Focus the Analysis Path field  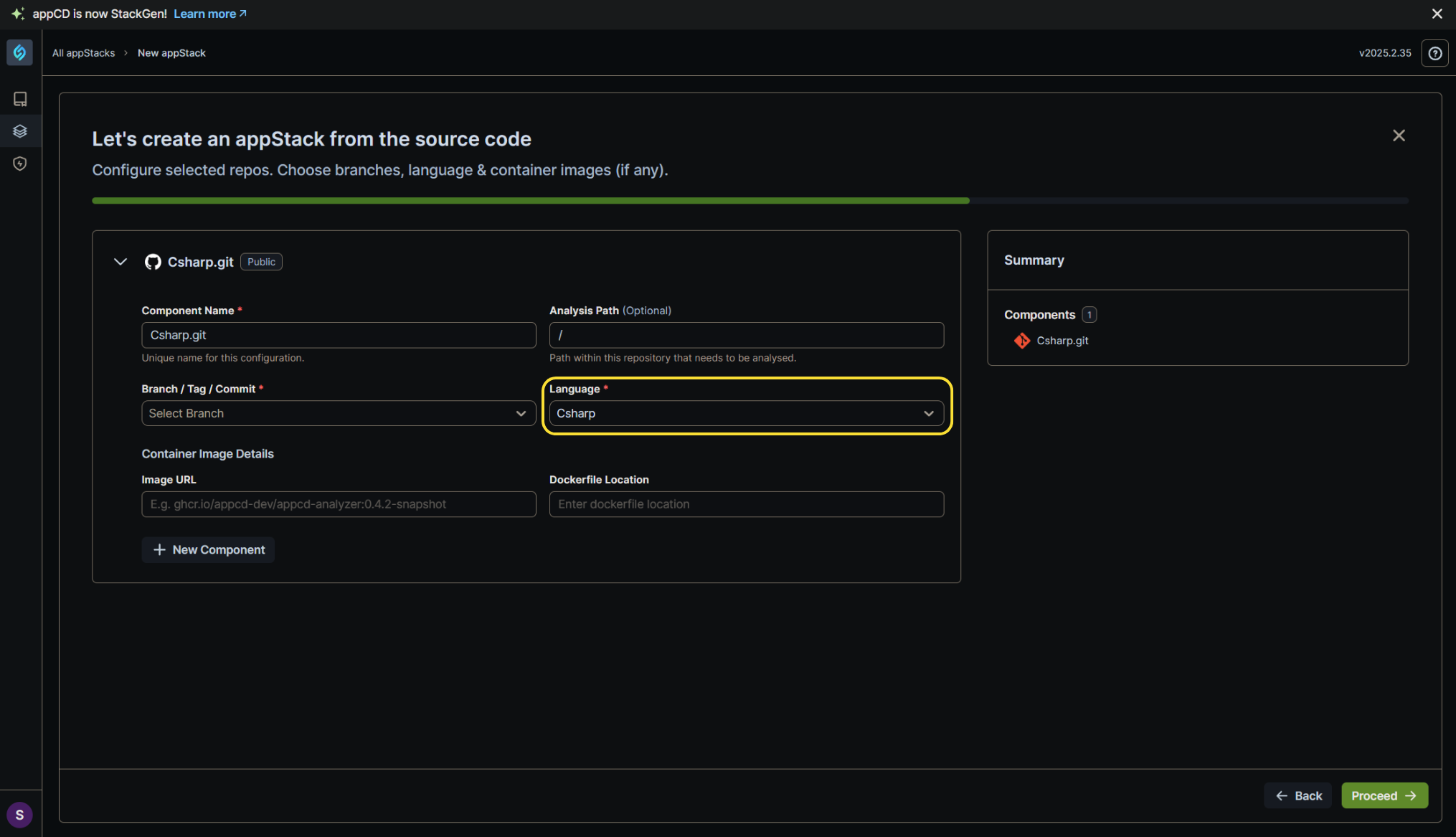click(x=746, y=335)
